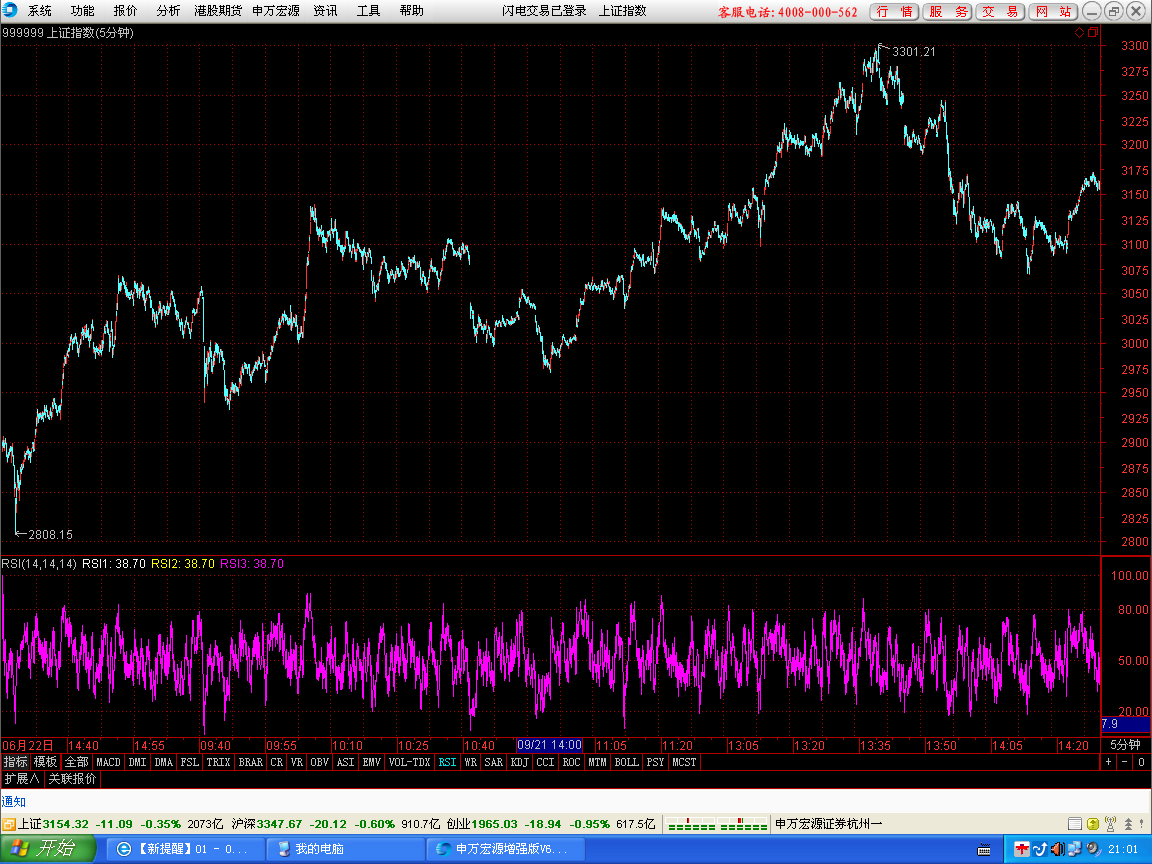Click the yellow upload icon in status bar
This screenshot has width=1152, height=864.
tap(1092, 824)
